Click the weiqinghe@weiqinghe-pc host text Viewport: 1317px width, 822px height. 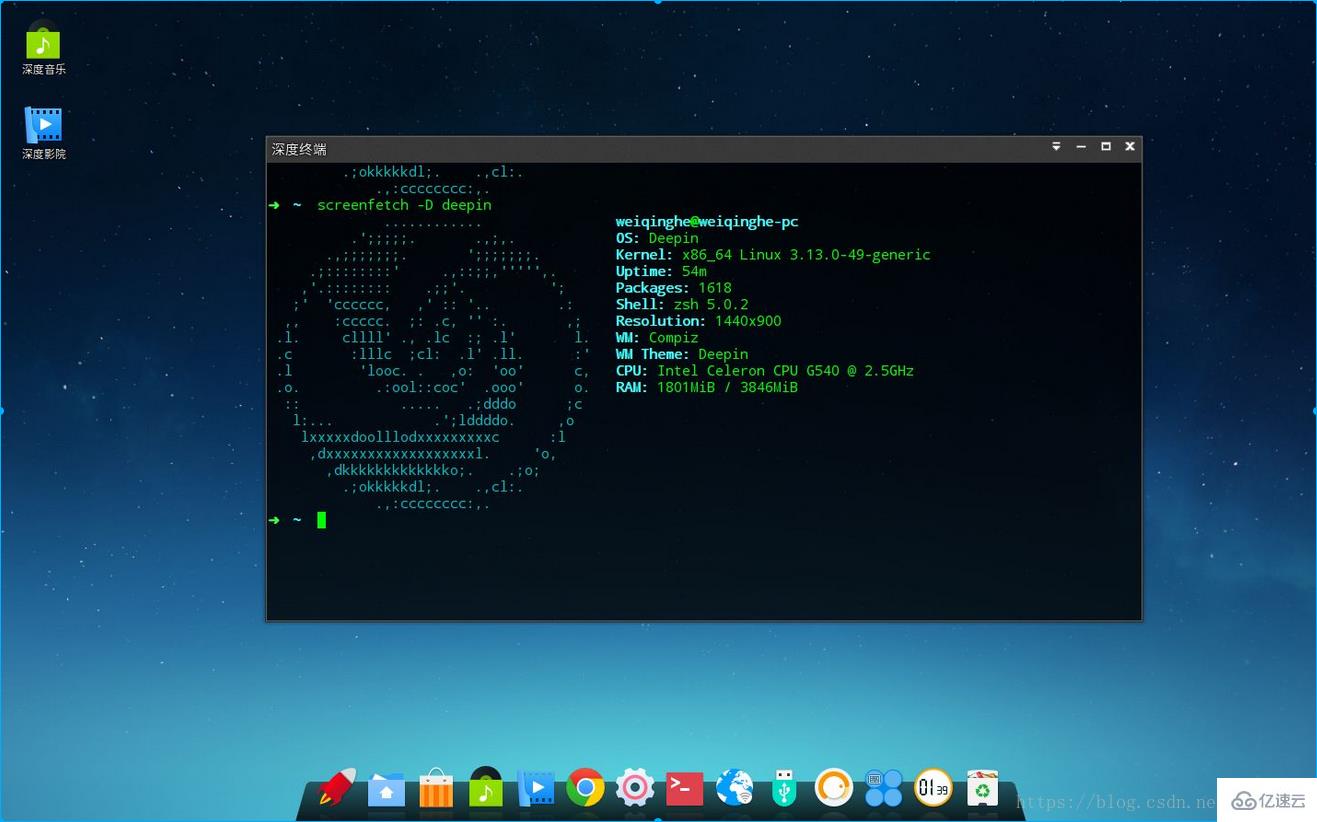[x=707, y=222]
